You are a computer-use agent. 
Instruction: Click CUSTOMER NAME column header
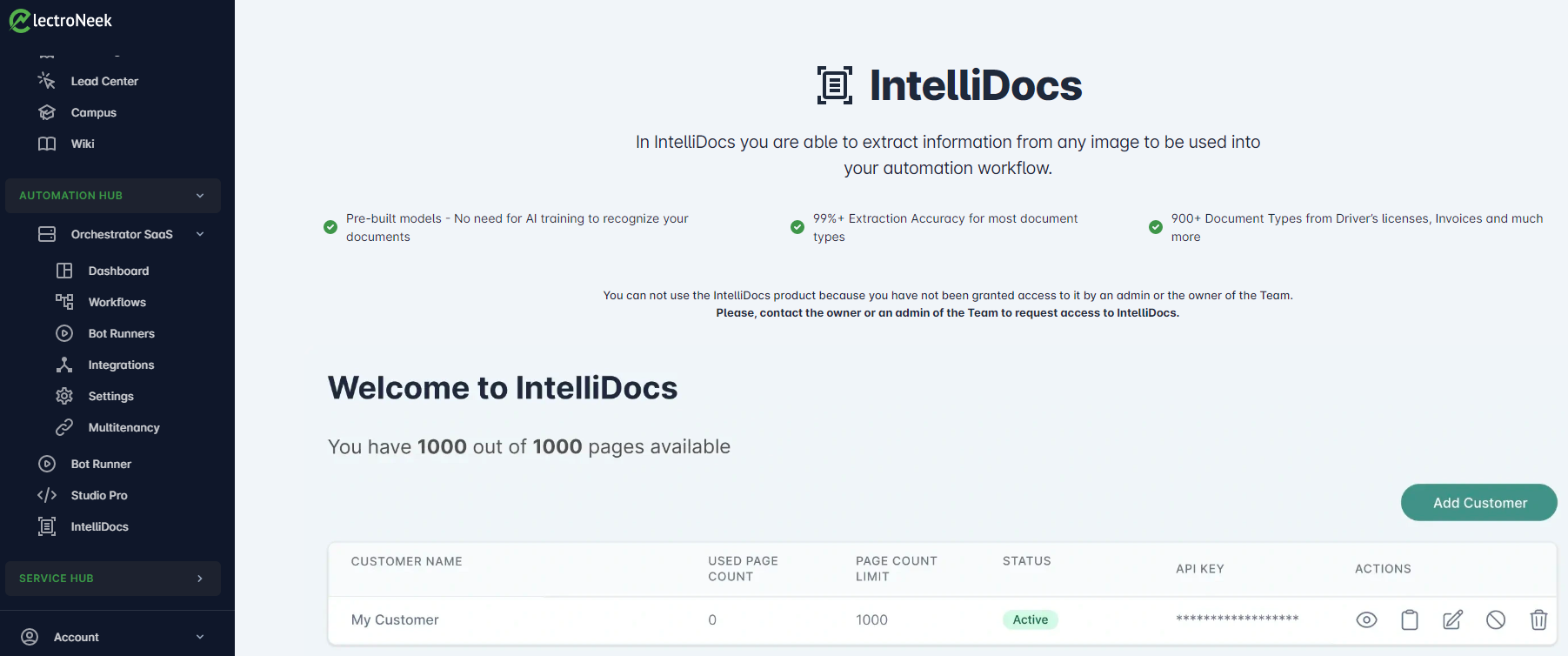407,561
